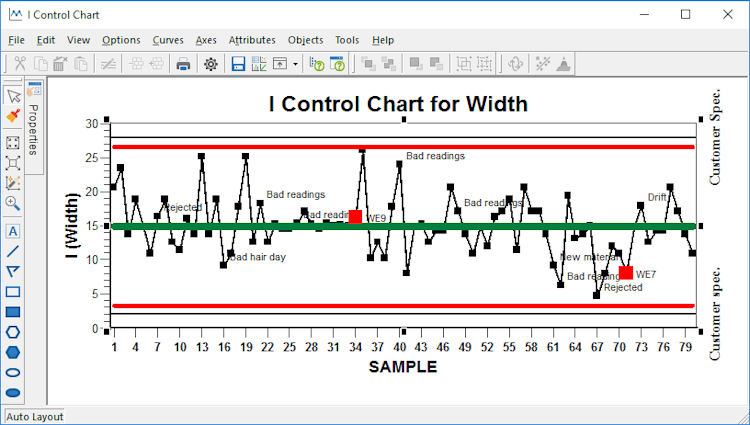Image resolution: width=750 pixels, height=425 pixels.
Task: Click the Copy pages icon
Action: [41, 64]
